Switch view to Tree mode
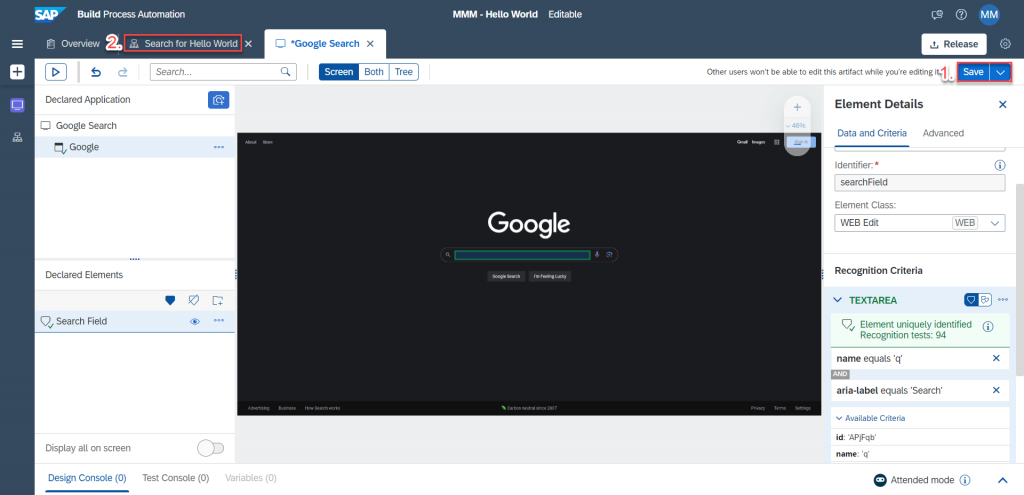This screenshot has width=1024, height=495. tap(404, 72)
